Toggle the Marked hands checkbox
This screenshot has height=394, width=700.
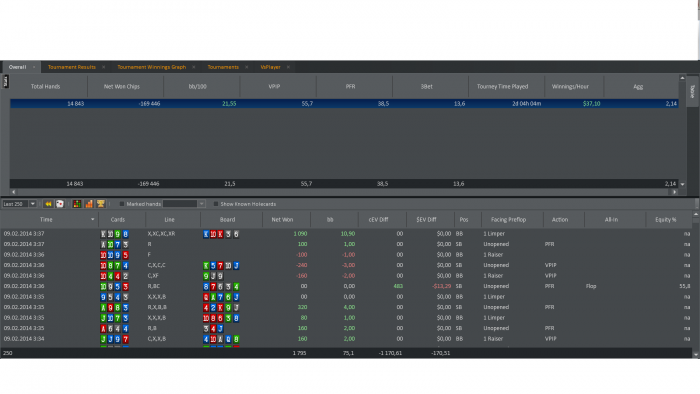pos(121,204)
